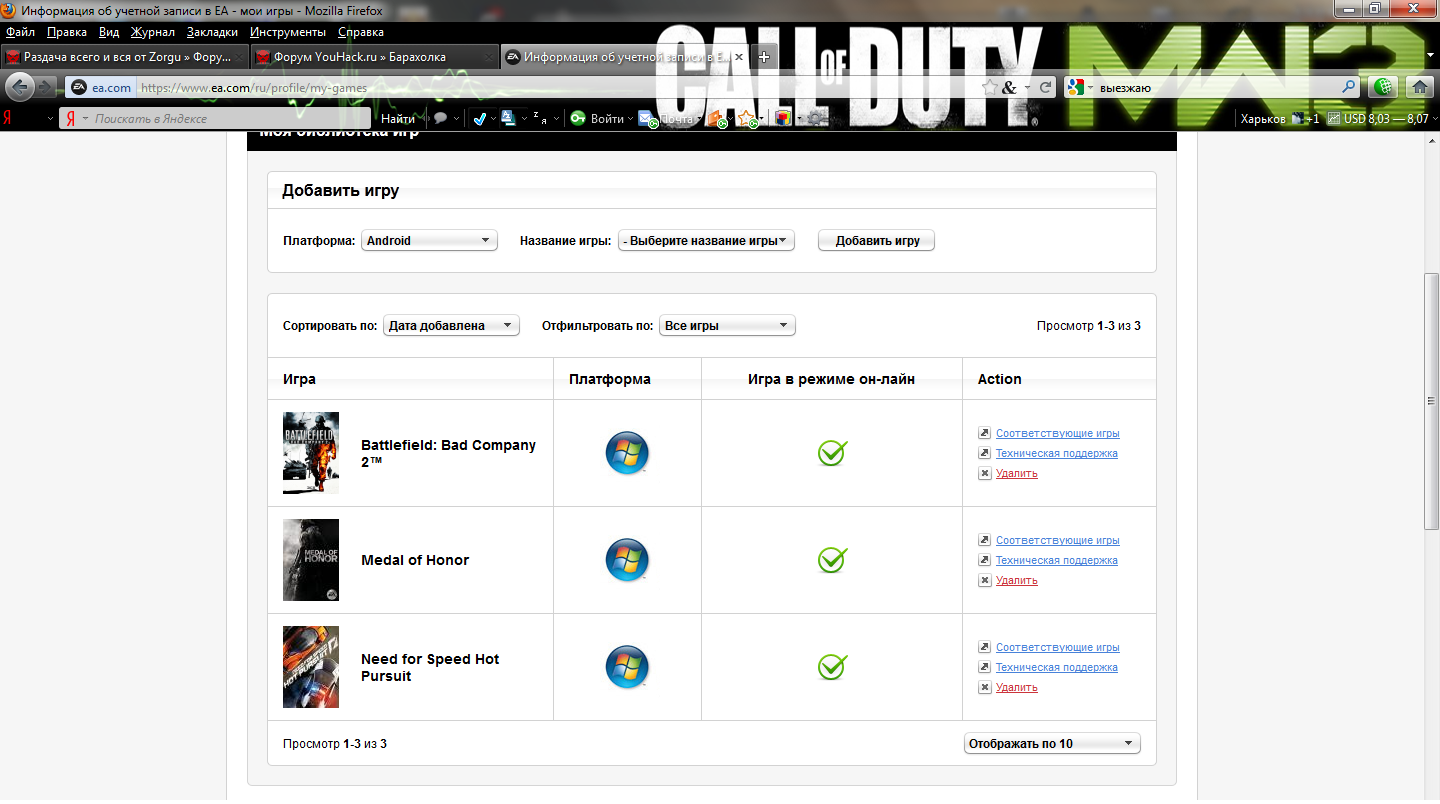Switch to the Раздача всего и вся от Zorgu tab

pos(124,57)
